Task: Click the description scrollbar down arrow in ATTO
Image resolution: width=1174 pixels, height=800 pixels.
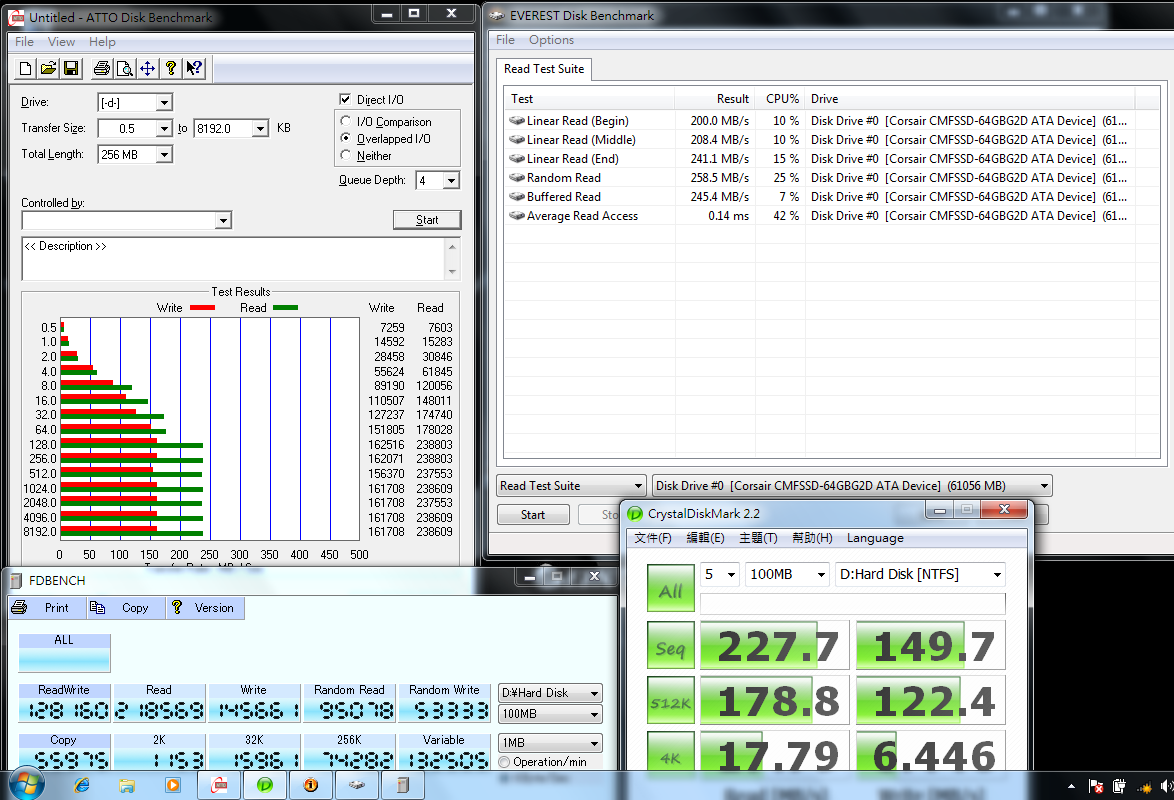Action: pos(452,272)
